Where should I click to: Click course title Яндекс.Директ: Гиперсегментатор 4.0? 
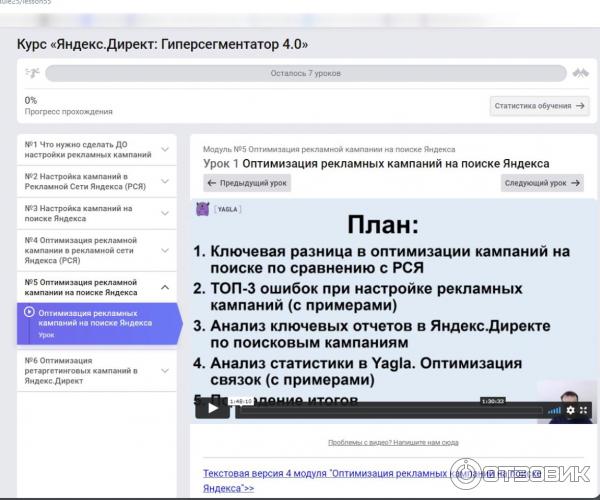[162, 44]
